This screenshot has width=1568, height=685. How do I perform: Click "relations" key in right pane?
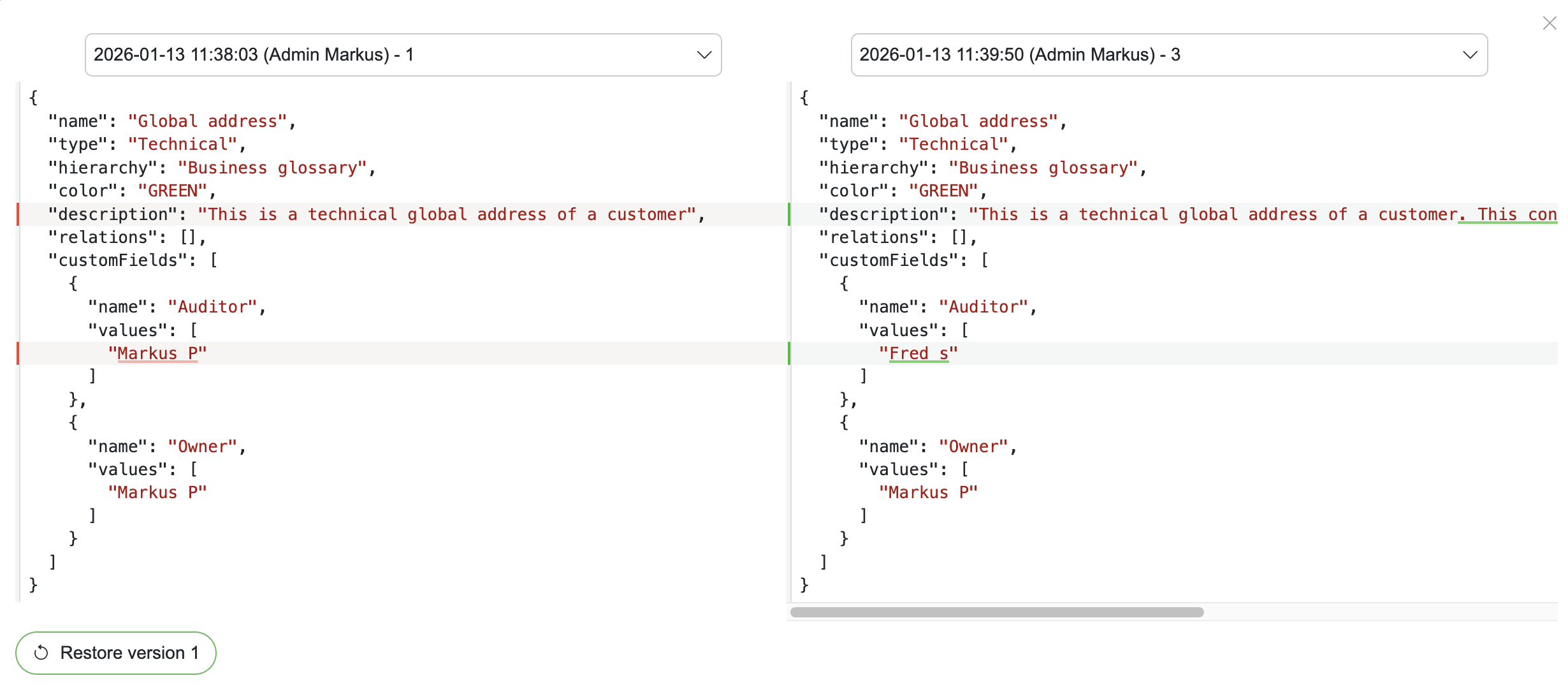[875, 237]
